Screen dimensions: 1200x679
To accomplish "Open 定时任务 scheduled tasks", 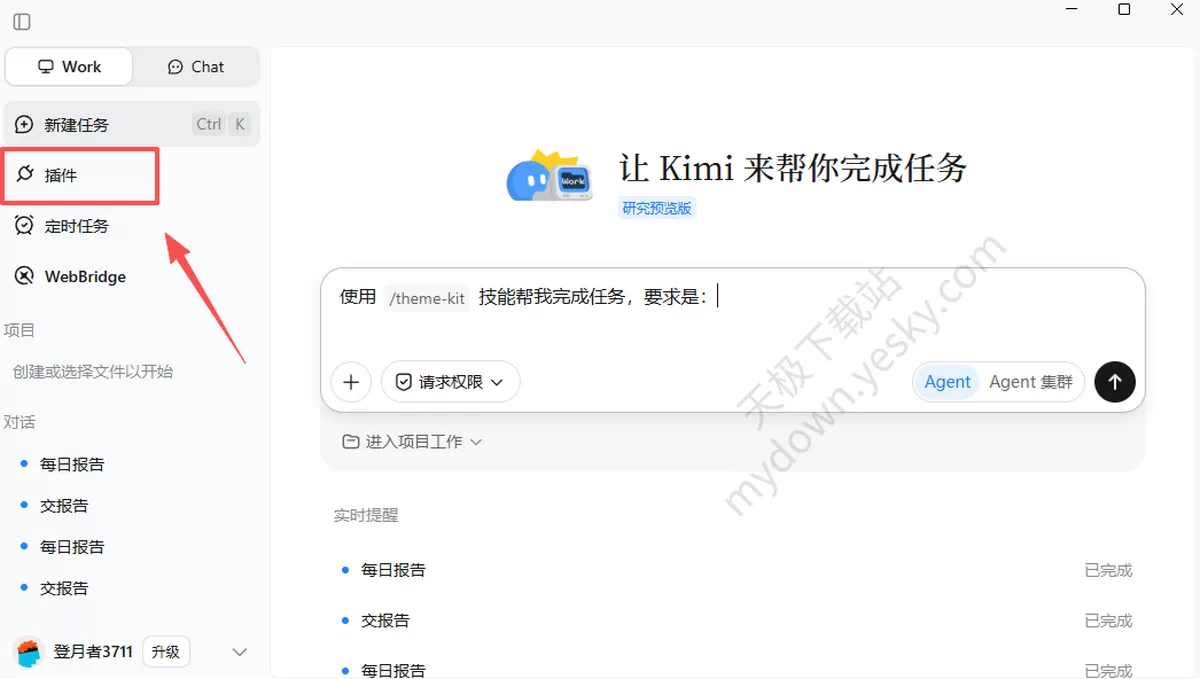I will click(x=131, y=226).
